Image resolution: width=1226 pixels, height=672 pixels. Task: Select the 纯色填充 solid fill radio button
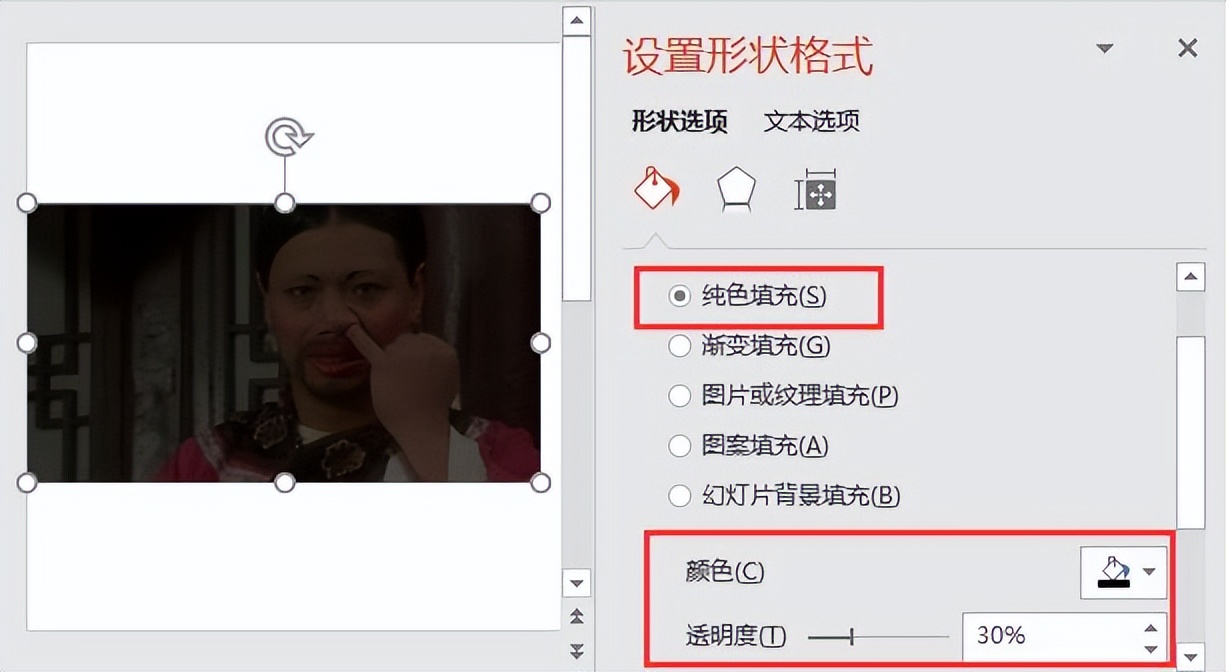pyautogui.click(x=679, y=296)
